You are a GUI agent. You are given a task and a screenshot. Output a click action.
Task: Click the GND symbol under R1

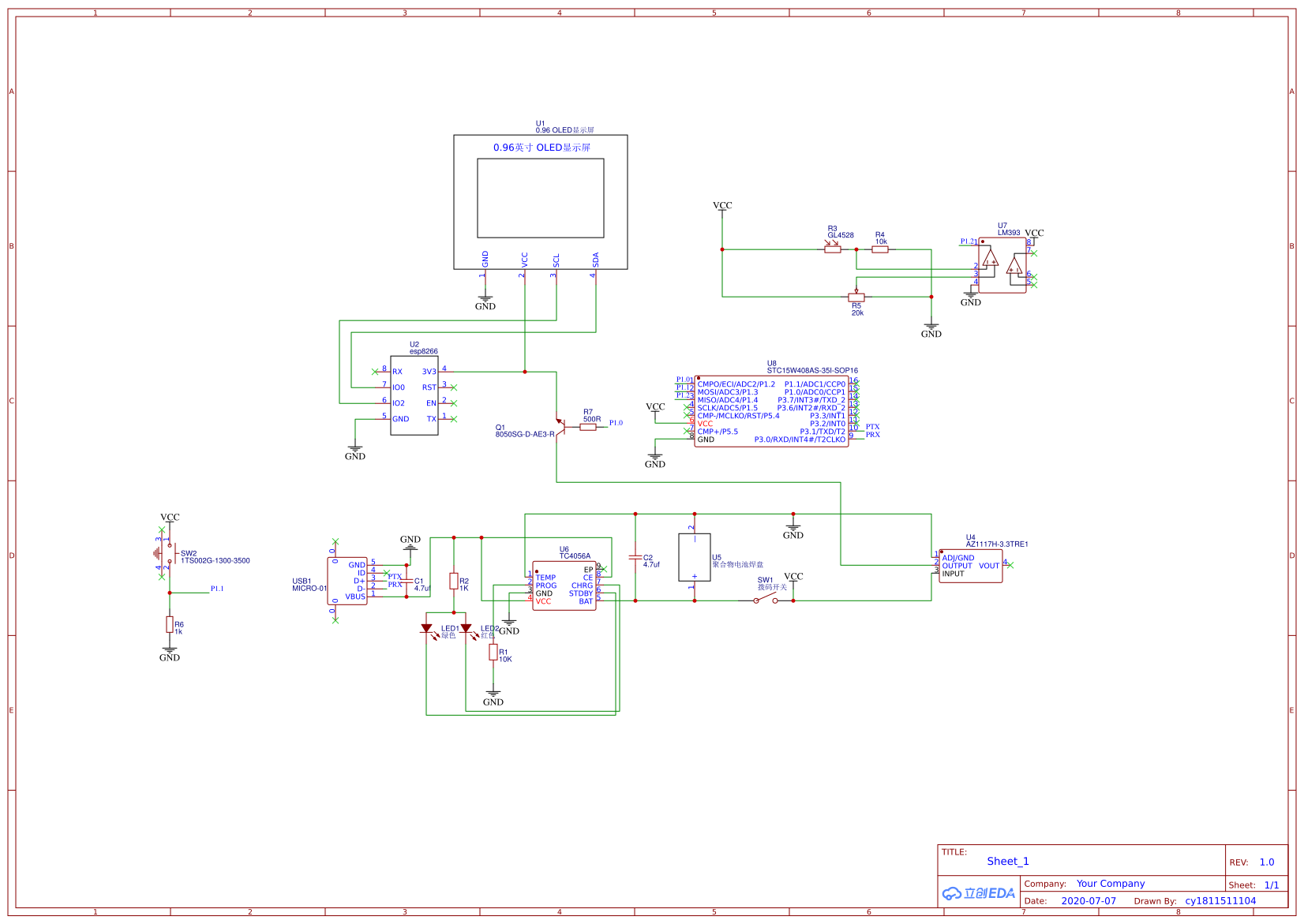point(493,698)
